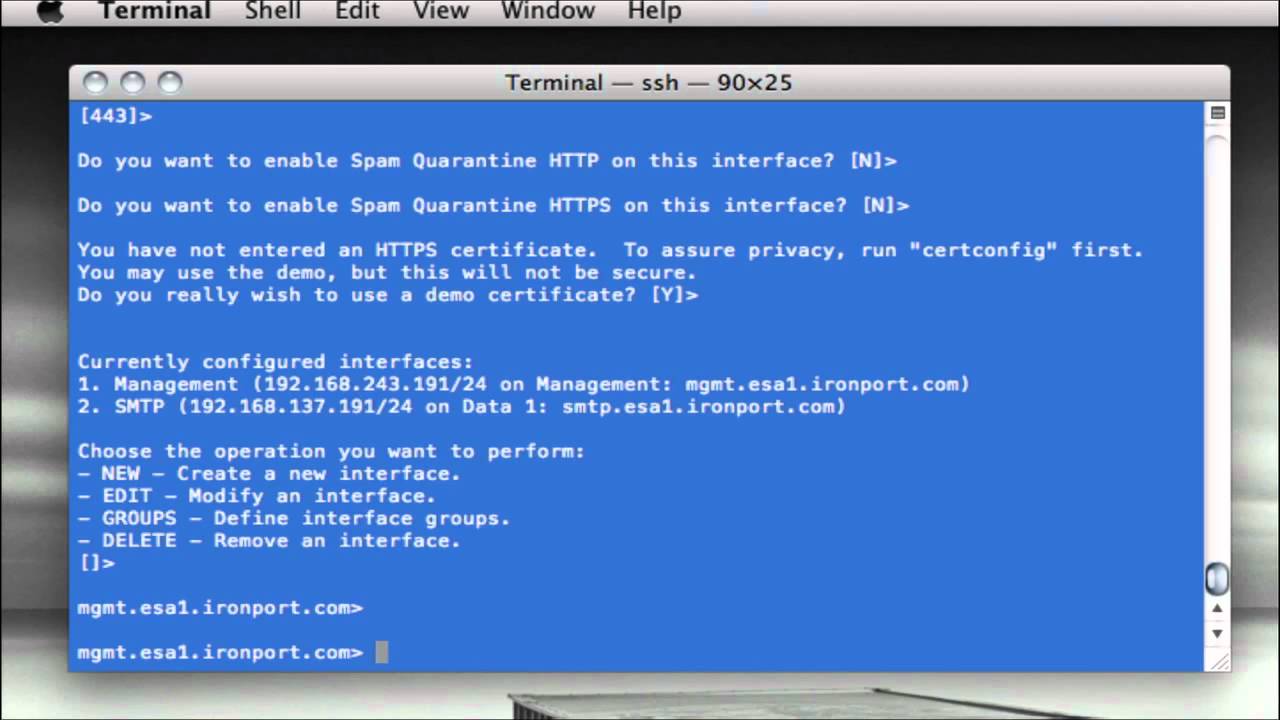The height and width of the screenshot is (720, 1280).
Task: Open the Edit menu
Action: (x=357, y=11)
